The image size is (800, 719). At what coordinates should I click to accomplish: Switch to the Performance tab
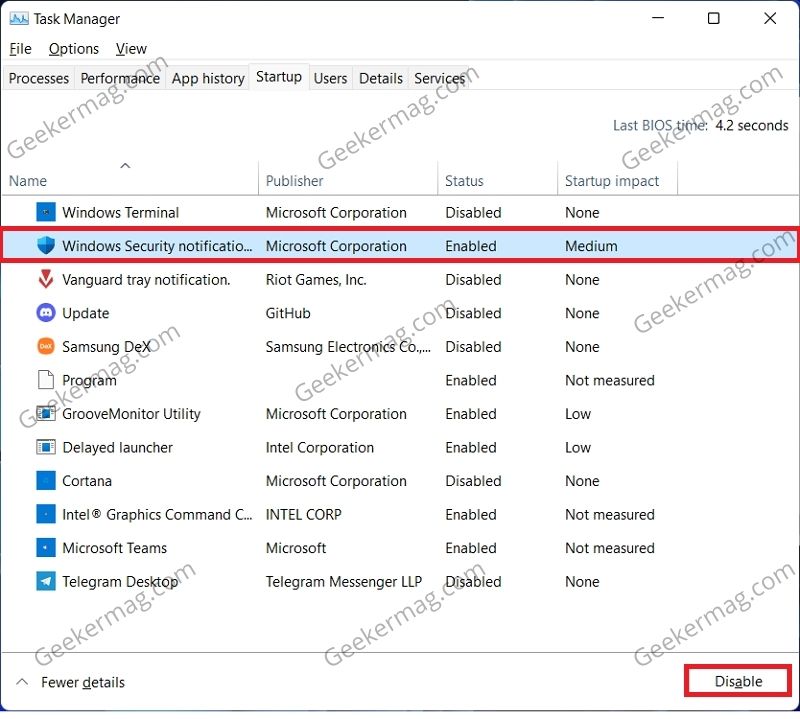(120, 78)
